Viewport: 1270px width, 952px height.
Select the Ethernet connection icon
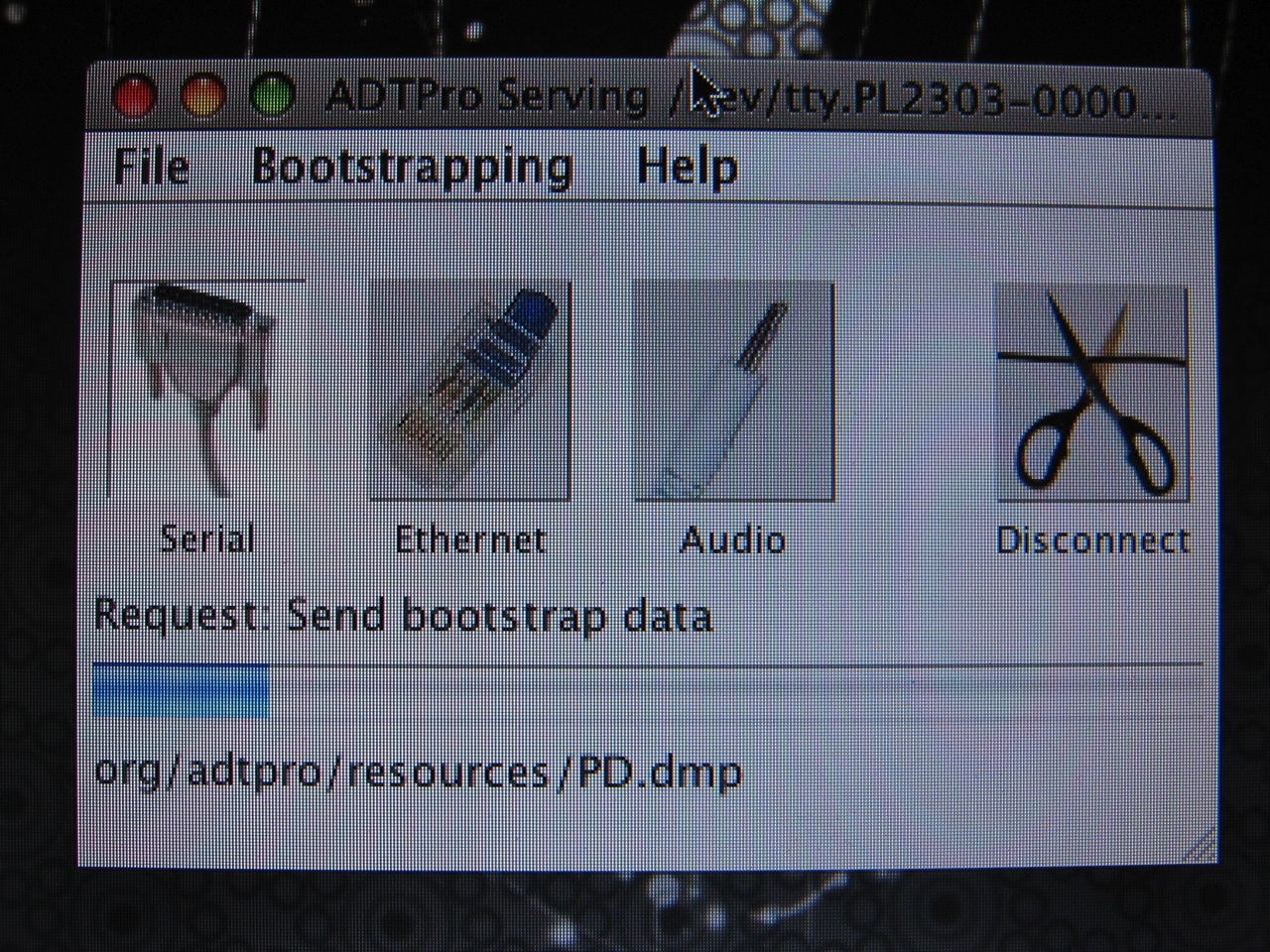click(x=470, y=391)
